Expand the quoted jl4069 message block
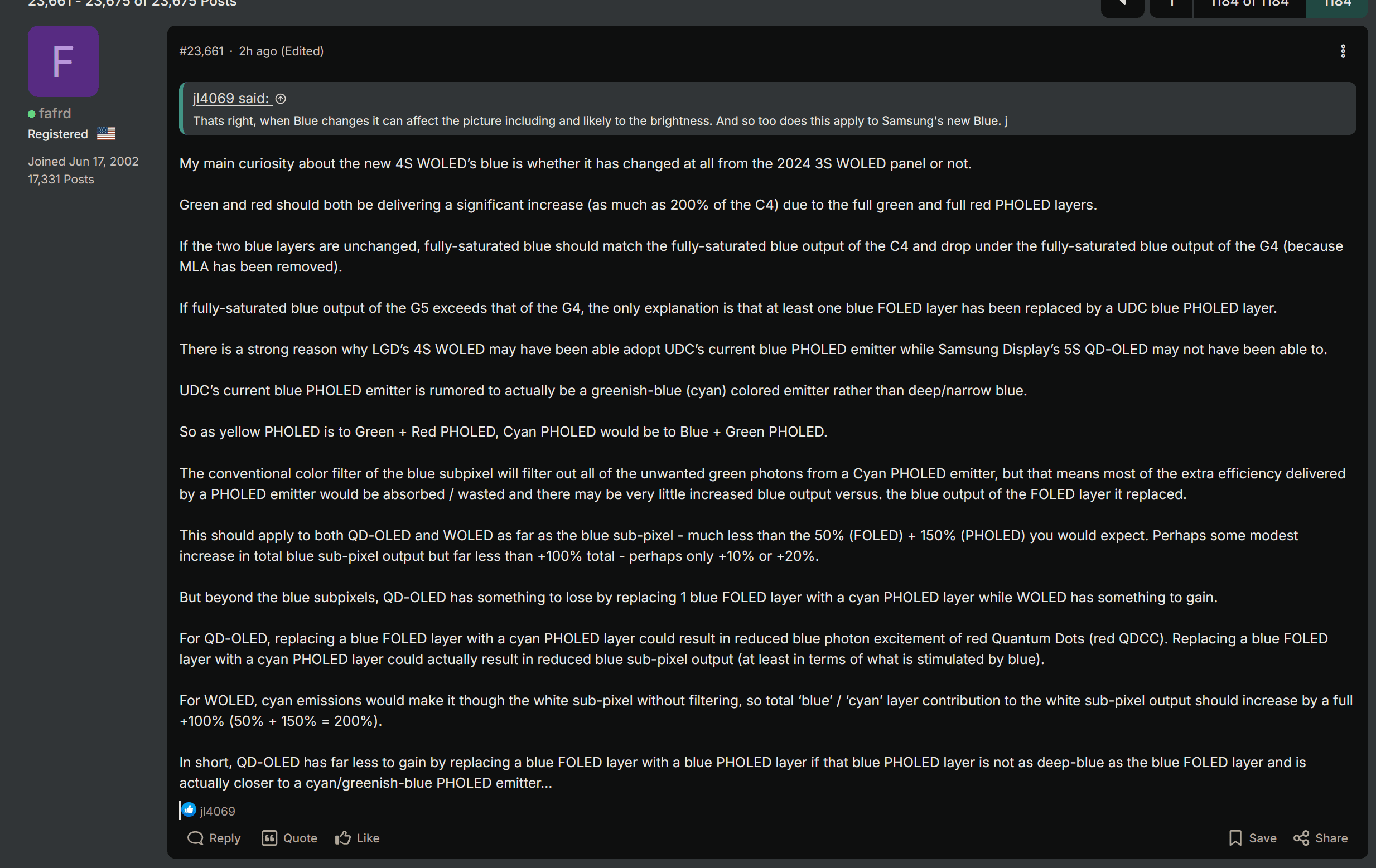The image size is (1376, 868). 767,109
